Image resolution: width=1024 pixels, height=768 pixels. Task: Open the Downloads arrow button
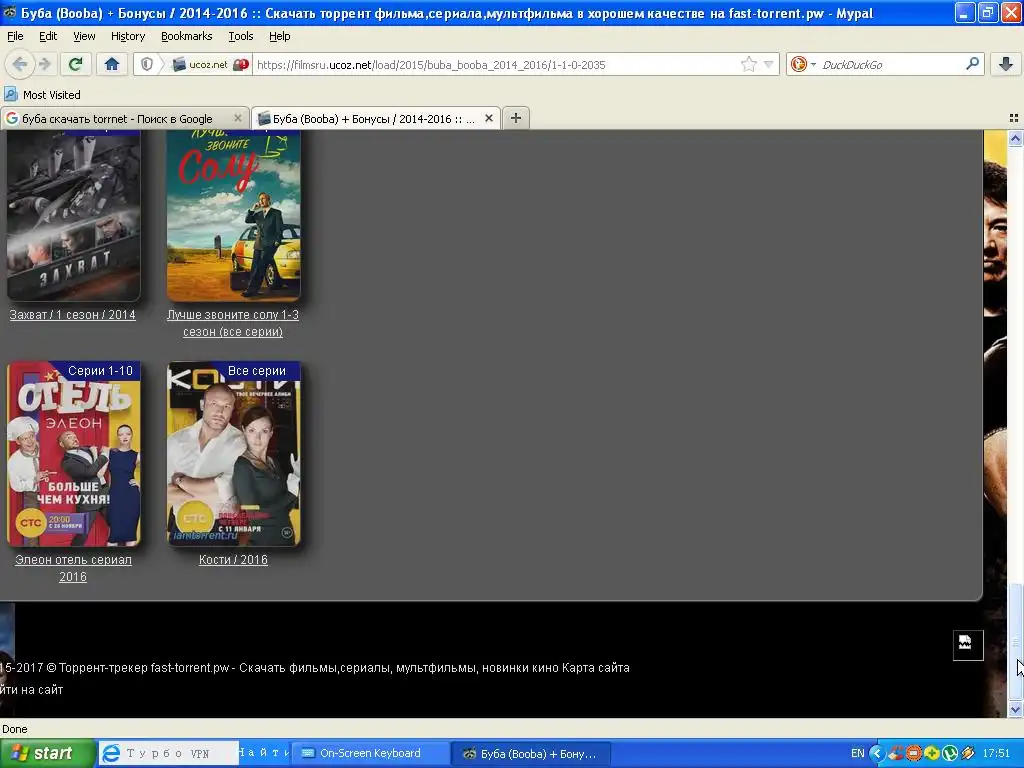1006,64
